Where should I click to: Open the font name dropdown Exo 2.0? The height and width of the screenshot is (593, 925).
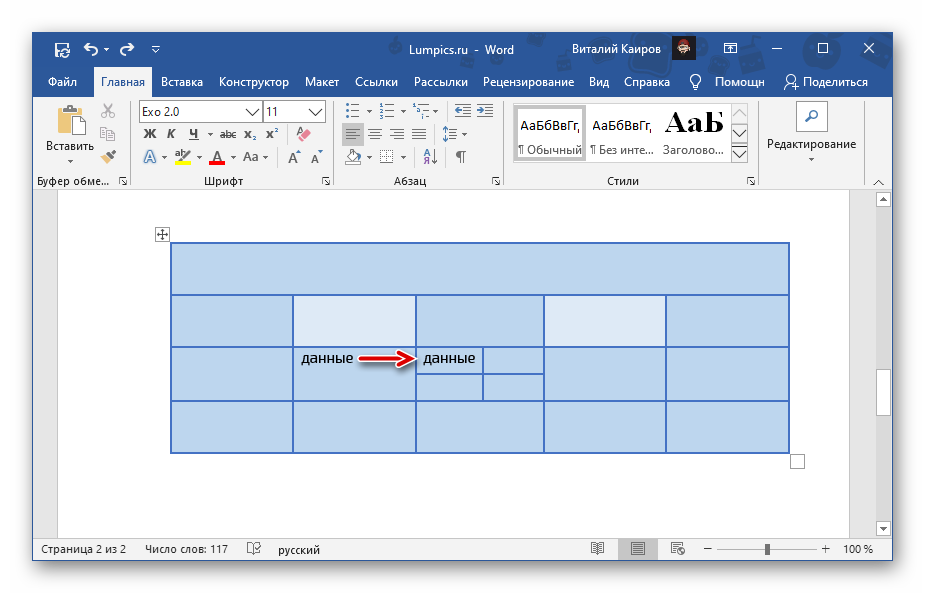pyautogui.click(x=252, y=111)
